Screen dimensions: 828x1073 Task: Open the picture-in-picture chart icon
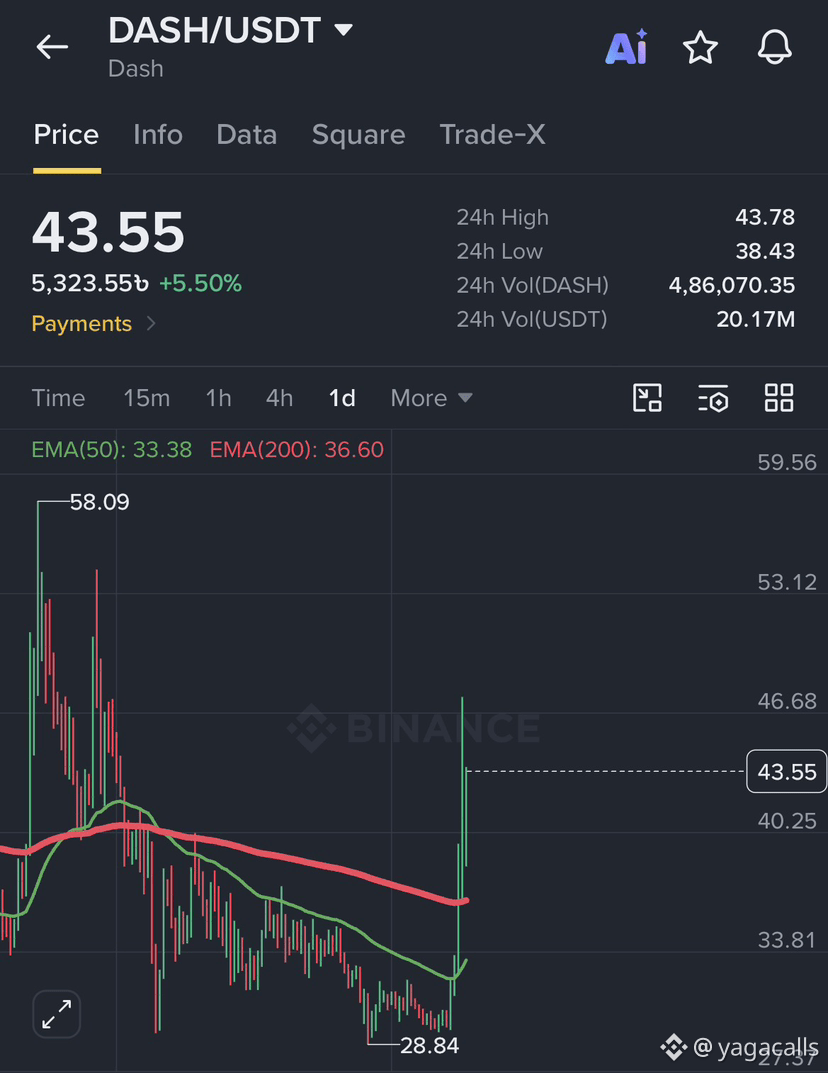point(647,398)
